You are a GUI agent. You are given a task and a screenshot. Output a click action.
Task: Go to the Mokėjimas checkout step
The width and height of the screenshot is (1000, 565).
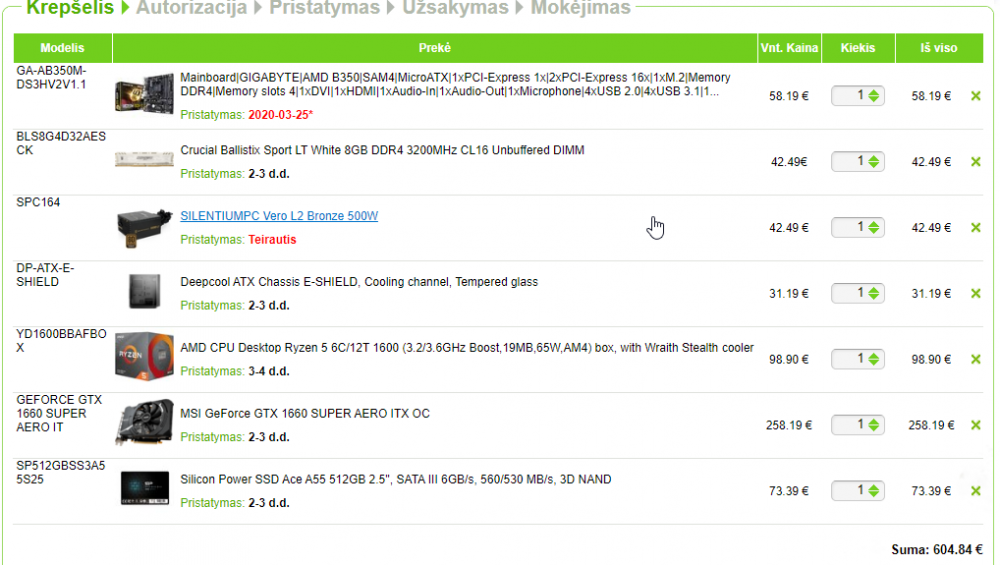580,8
